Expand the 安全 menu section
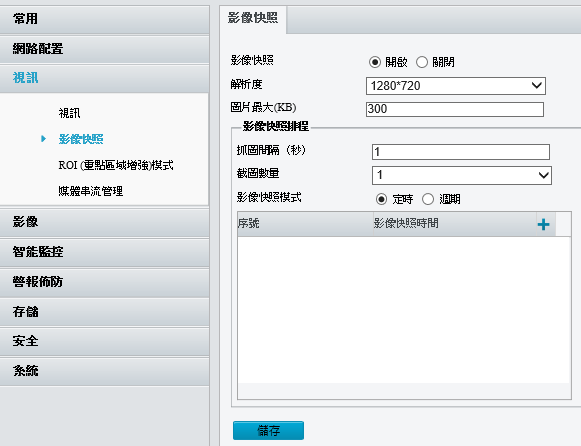The width and height of the screenshot is (581, 446). 104,341
